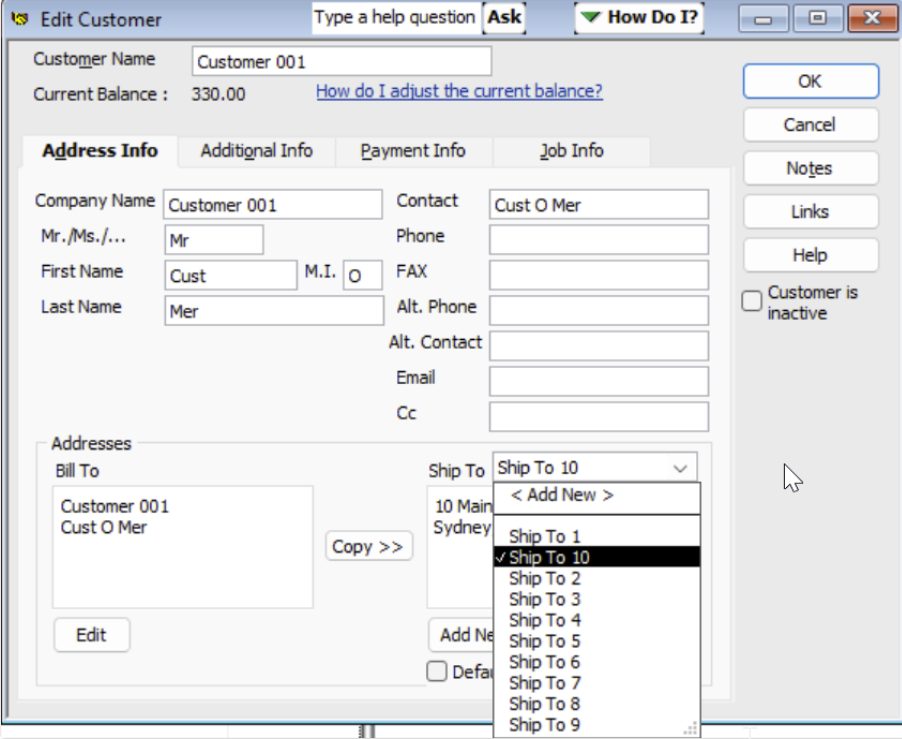Click the 330.00 current balance value
The image size is (902, 739).
[x=219, y=94]
